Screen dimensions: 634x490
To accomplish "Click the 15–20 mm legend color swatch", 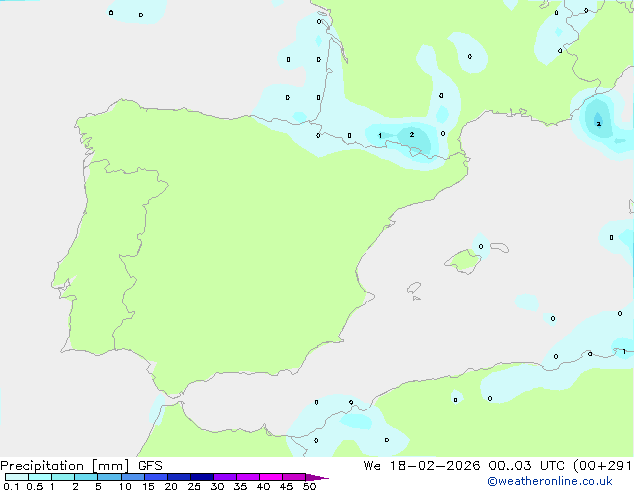I will pyautogui.click(x=156, y=477).
